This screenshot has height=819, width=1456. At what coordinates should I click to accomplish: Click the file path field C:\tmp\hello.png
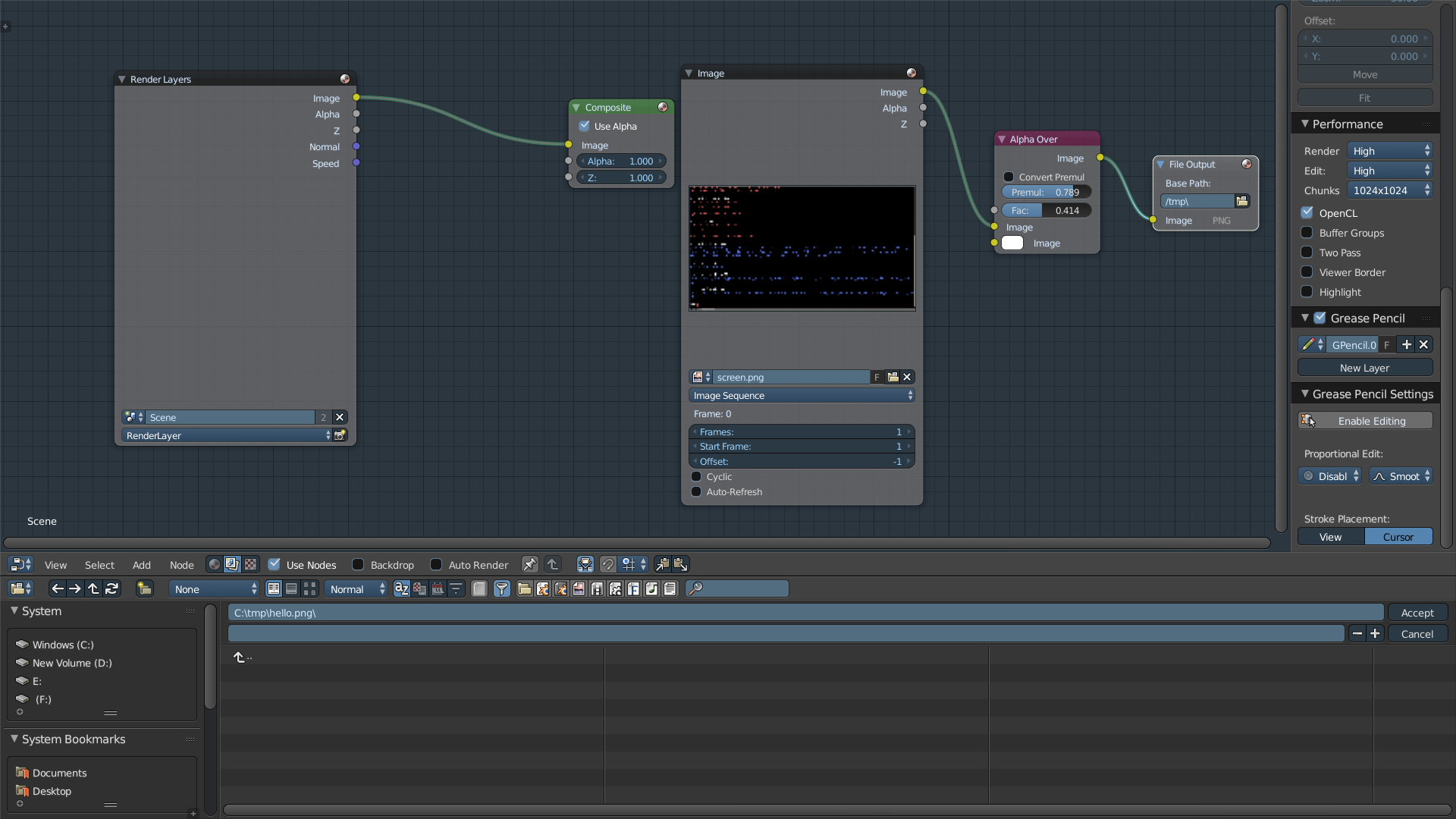[x=804, y=613]
